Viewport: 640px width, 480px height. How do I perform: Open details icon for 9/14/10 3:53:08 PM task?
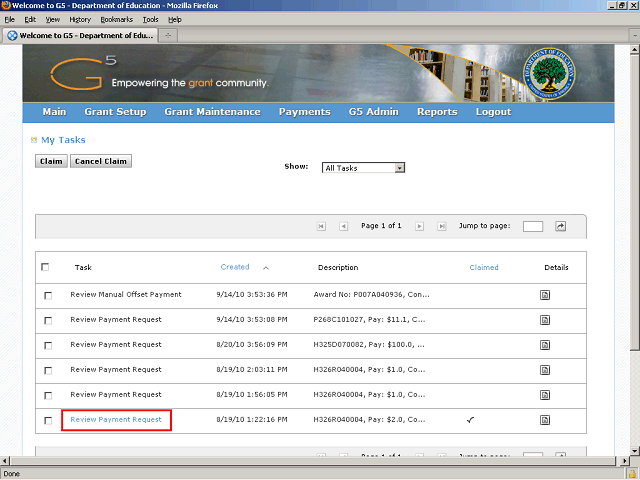pos(545,320)
